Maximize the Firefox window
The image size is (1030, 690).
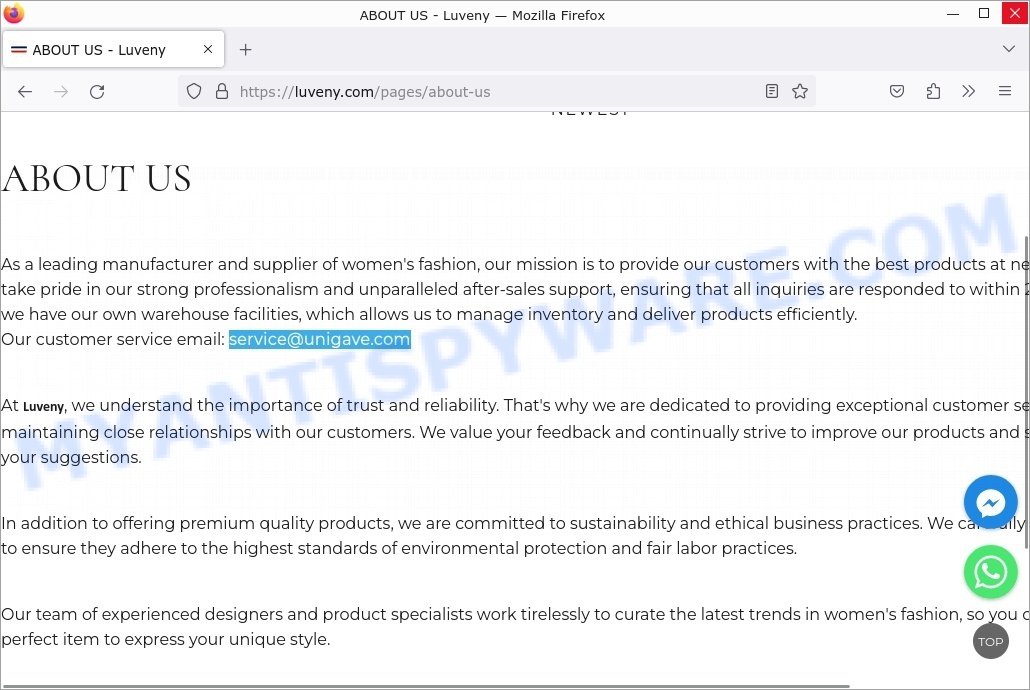pos(984,14)
